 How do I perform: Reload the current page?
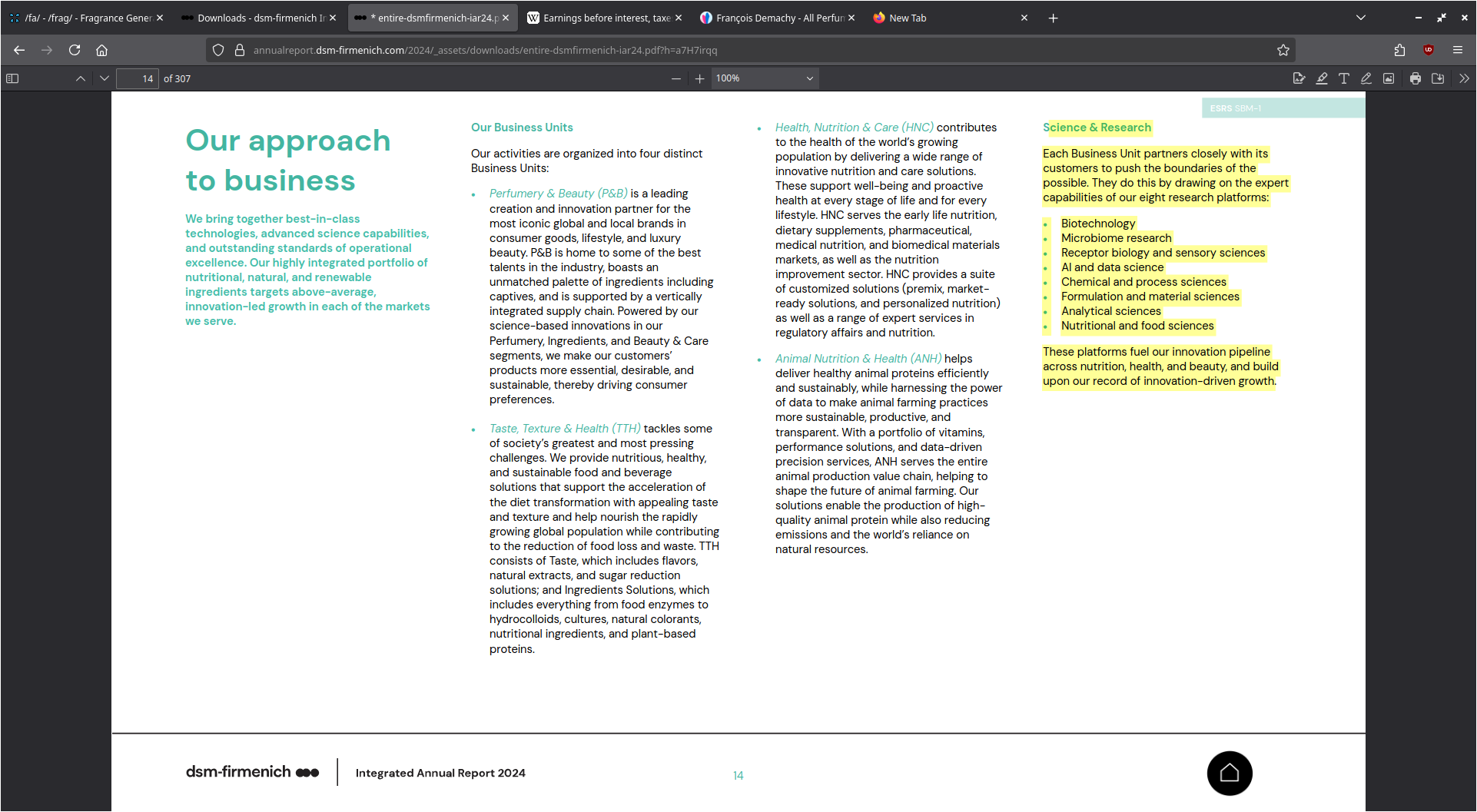(75, 50)
